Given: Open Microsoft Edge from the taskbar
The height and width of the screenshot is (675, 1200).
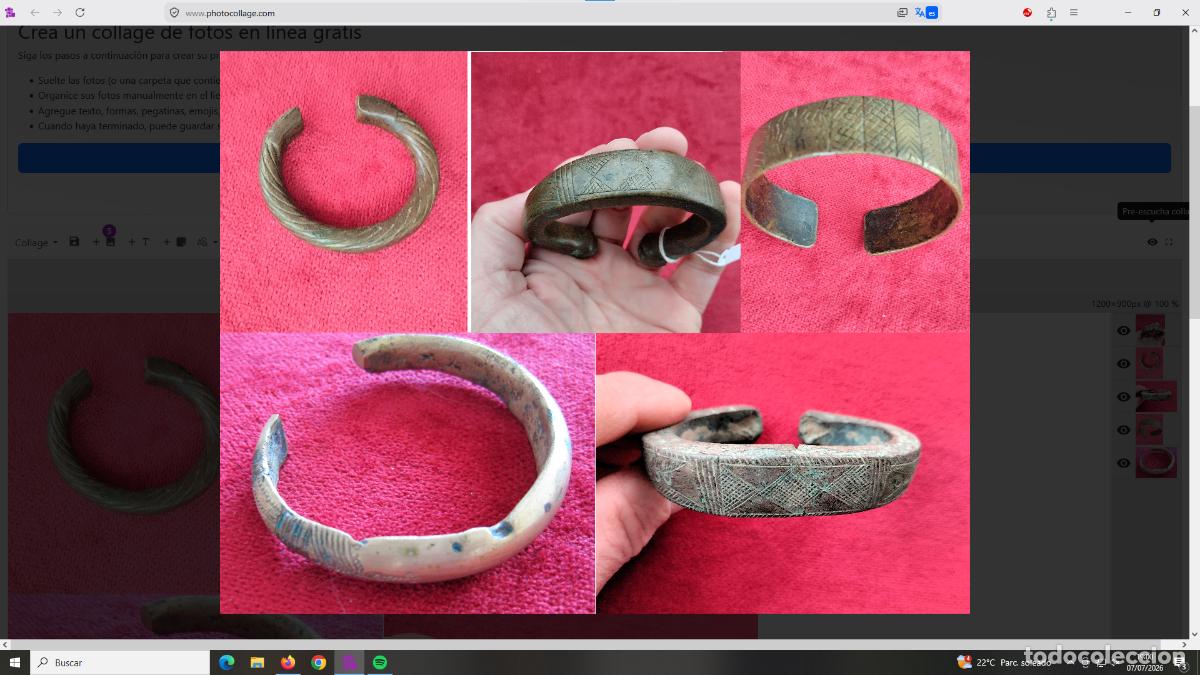Looking at the screenshot, I should pos(226,662).
